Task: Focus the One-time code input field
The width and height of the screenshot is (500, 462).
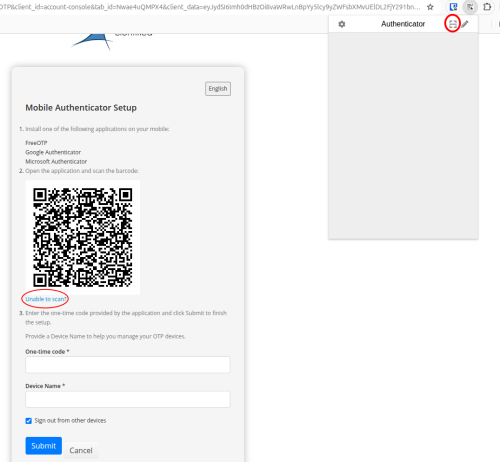Action: [x=128, y=365]
